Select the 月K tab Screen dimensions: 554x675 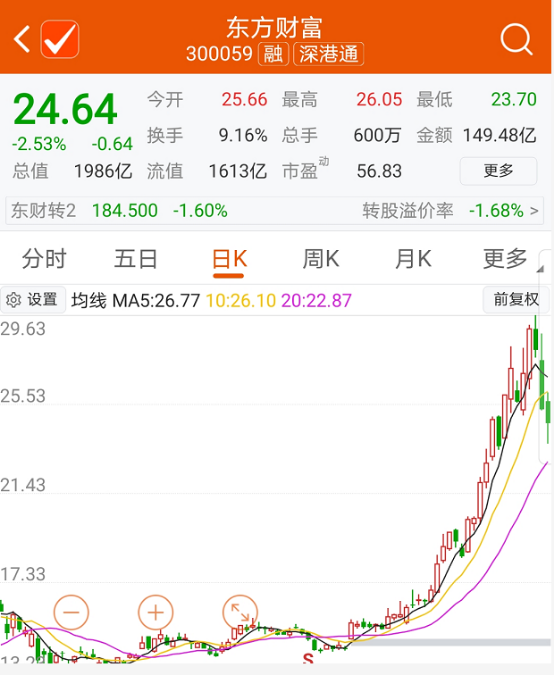click(413, 259)
